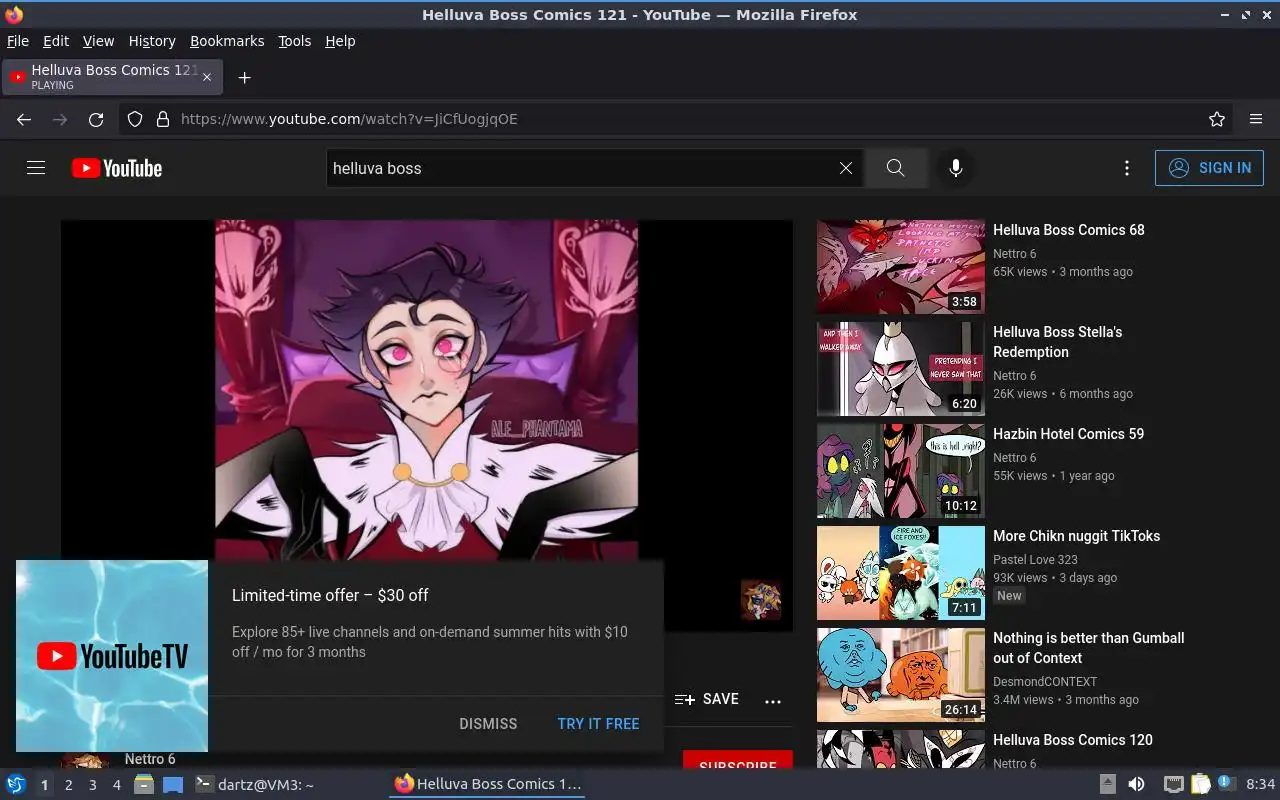The width and height of the screenshot is (1280, 800).
Task: Open the file manager taskbar launcher
Action: [x=144, y=785]
